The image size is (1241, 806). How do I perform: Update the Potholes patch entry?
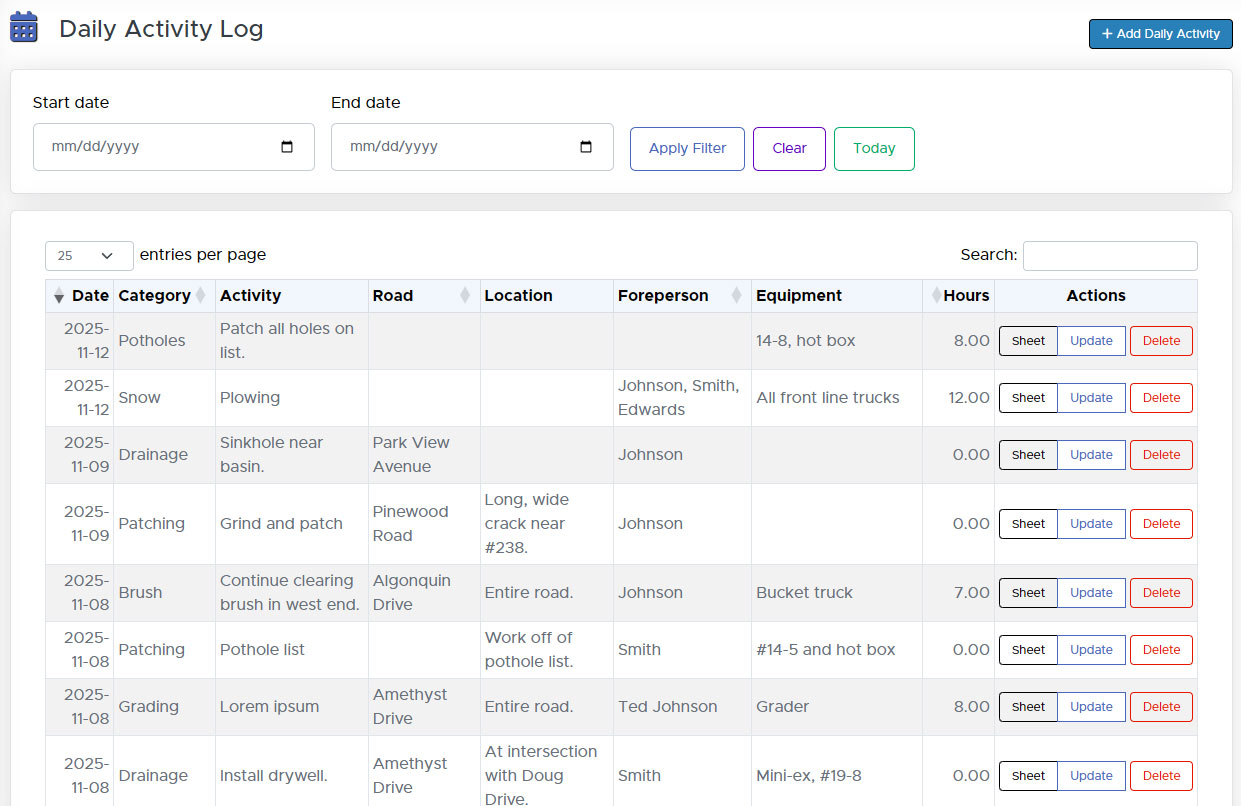1091,341
